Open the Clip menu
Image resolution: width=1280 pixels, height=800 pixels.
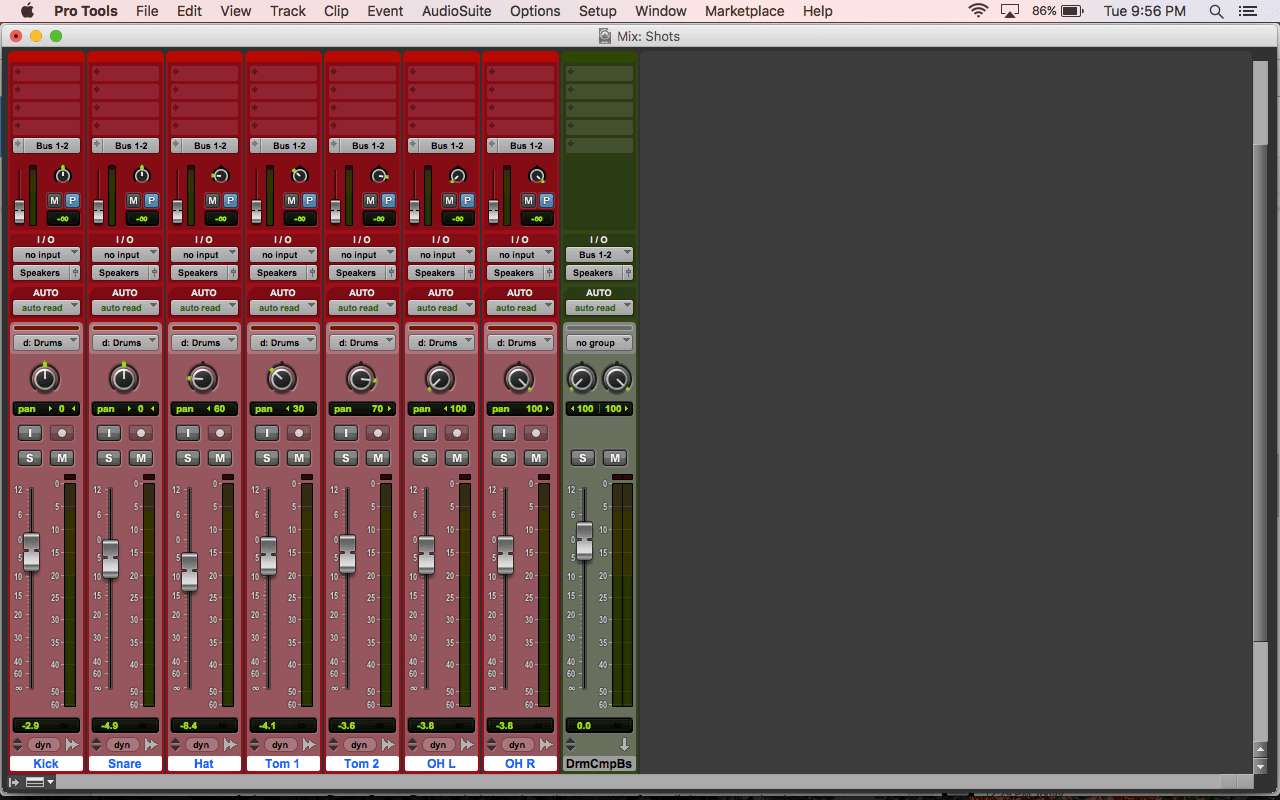[x=337, y=11]
